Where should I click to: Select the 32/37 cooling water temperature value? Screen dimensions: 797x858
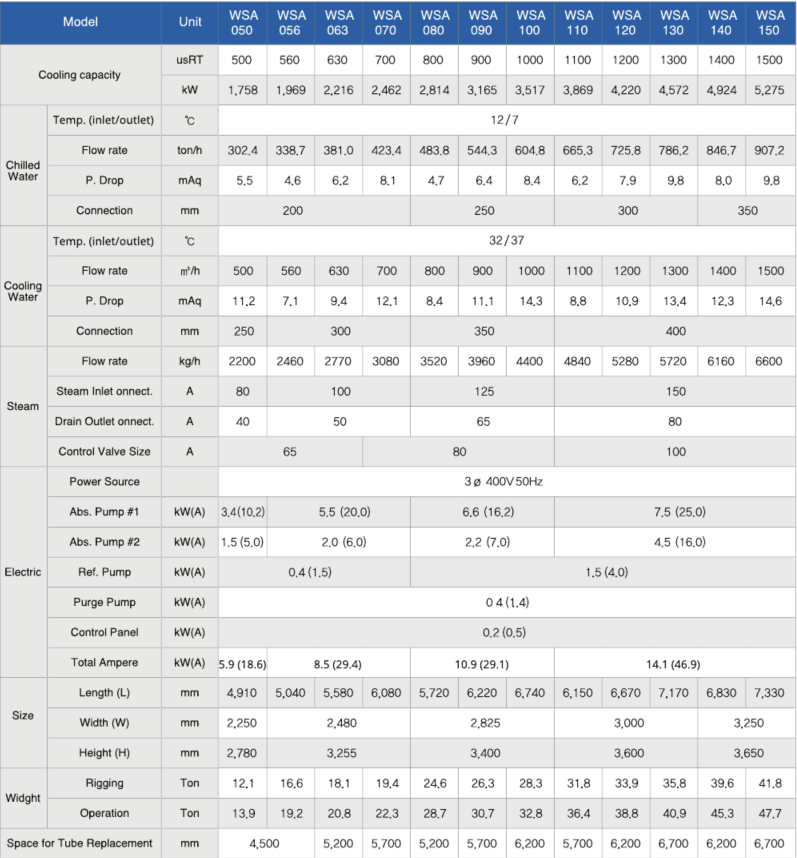tap(505, 241)
